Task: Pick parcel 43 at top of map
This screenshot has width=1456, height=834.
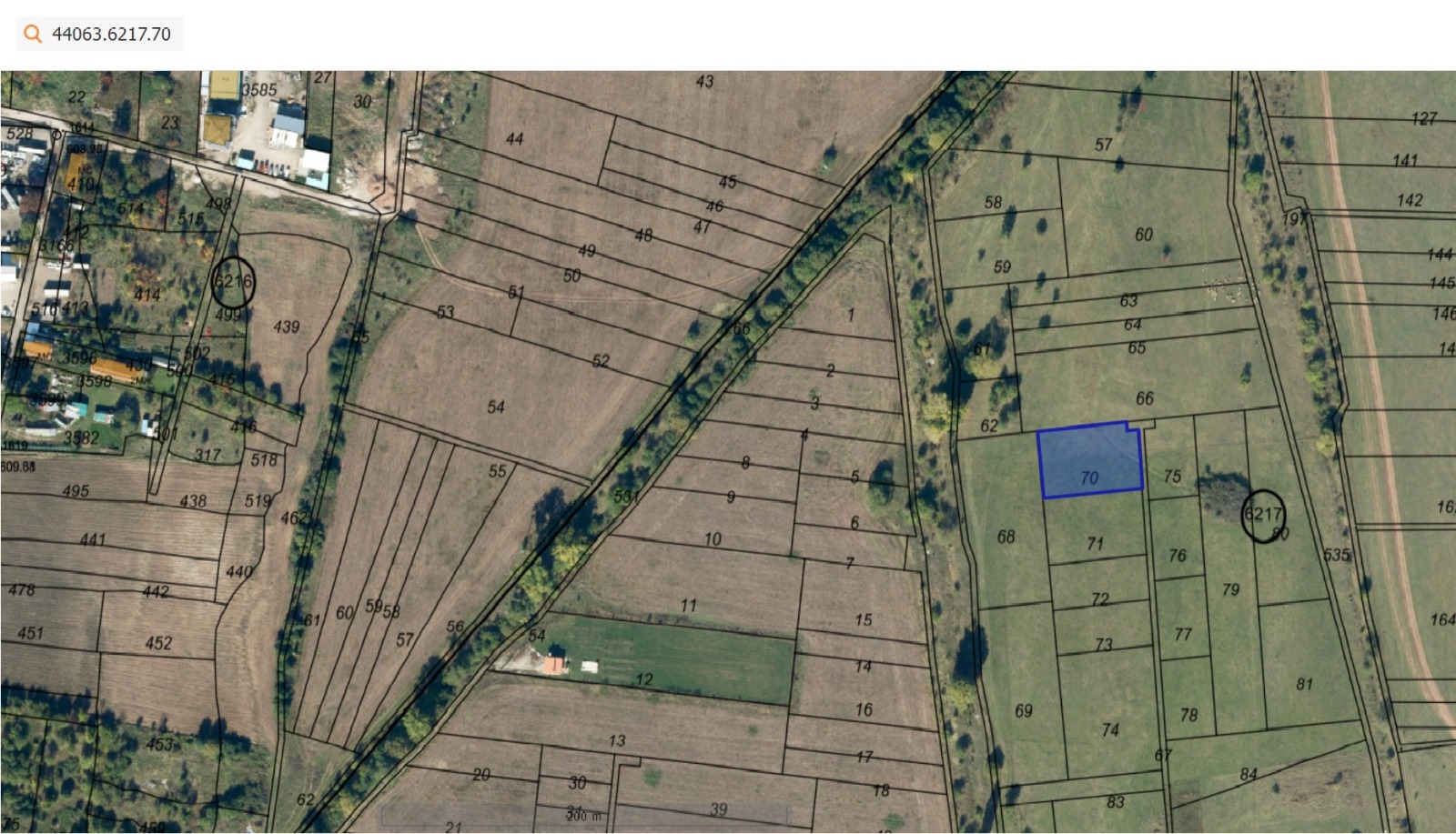Action: click(x=705, y=82)
